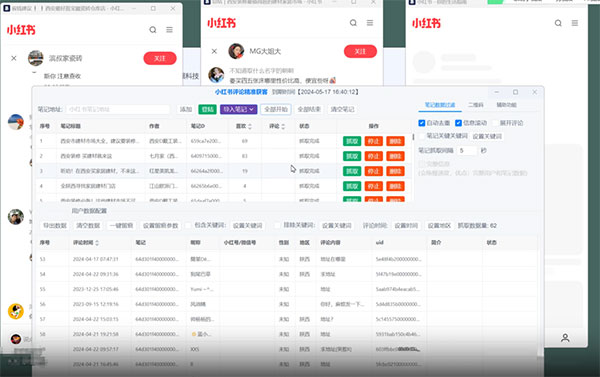This screenshot has height=377, width=600.
Task: Close note panel beside MG大姐大 avatar
Action: 214,51
